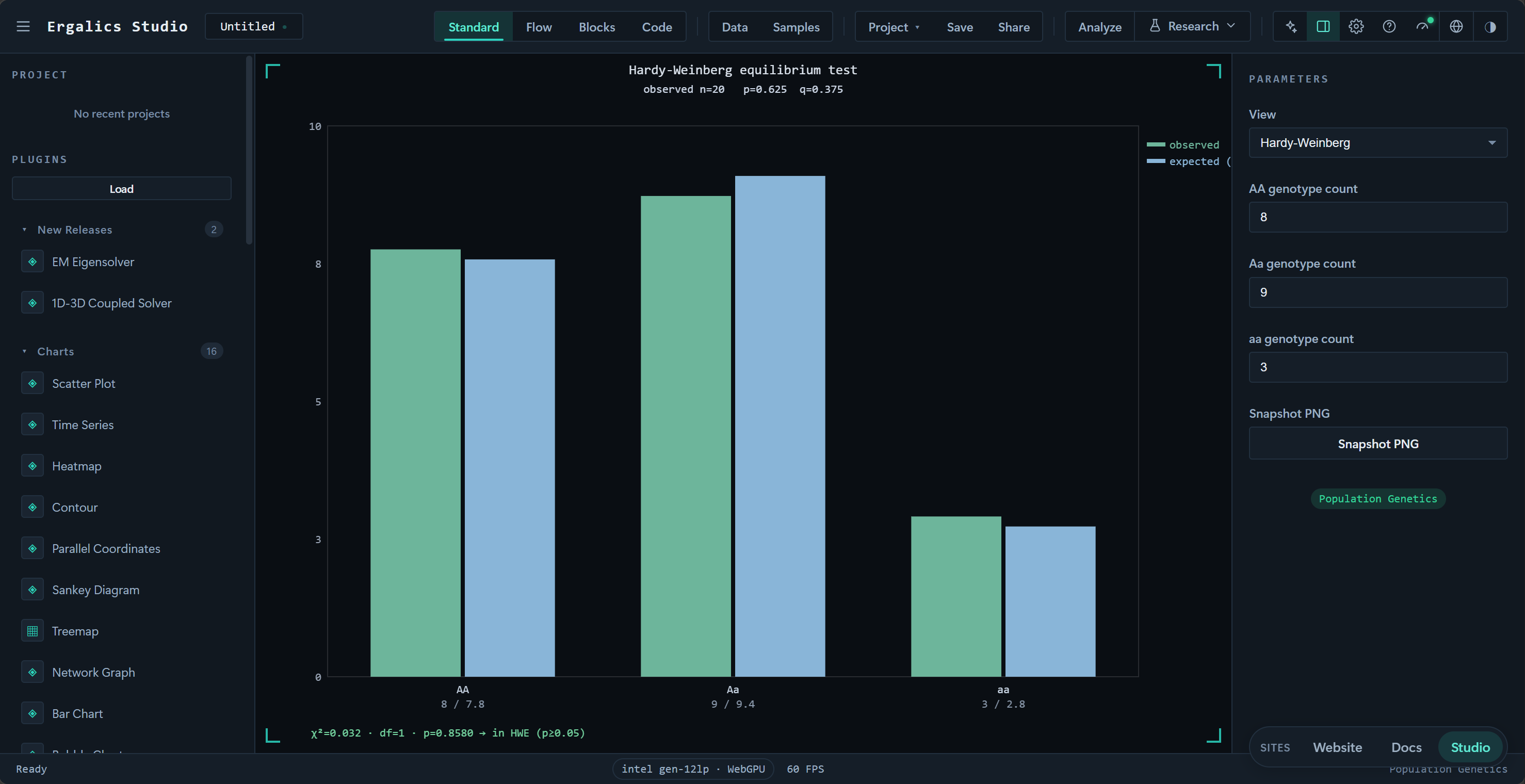This screenshot has height=784, width=1525.
Task: Click the Load plugins button
Action: (x=121, y=189)
